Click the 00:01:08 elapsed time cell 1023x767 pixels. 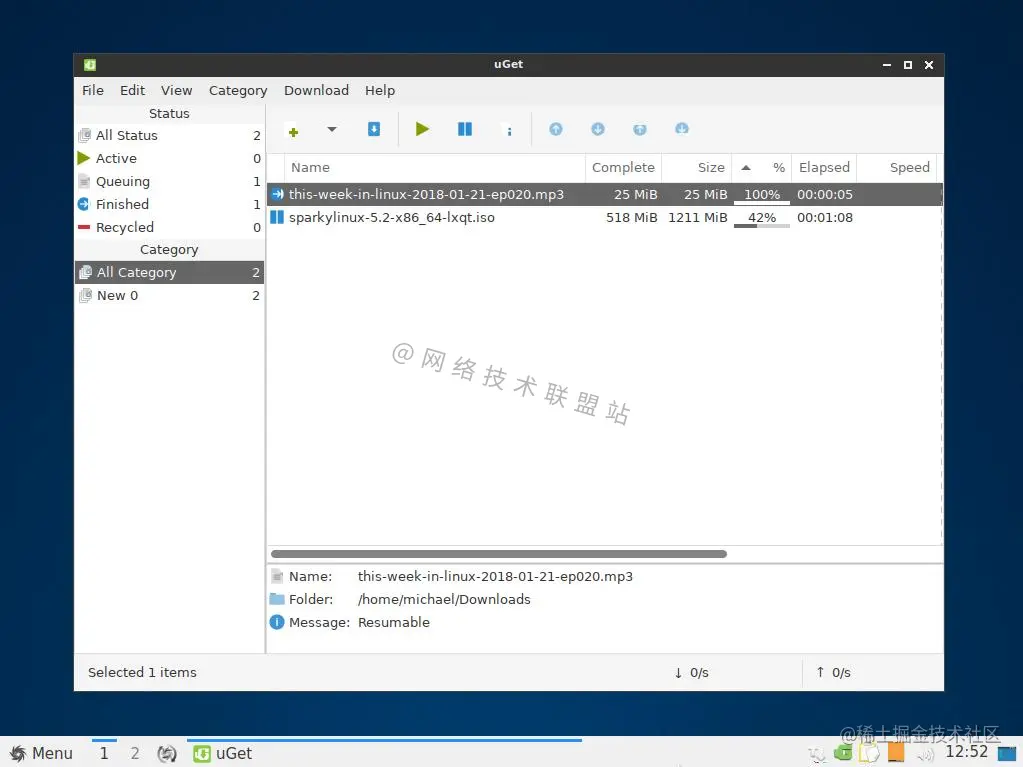click(825, 218)
